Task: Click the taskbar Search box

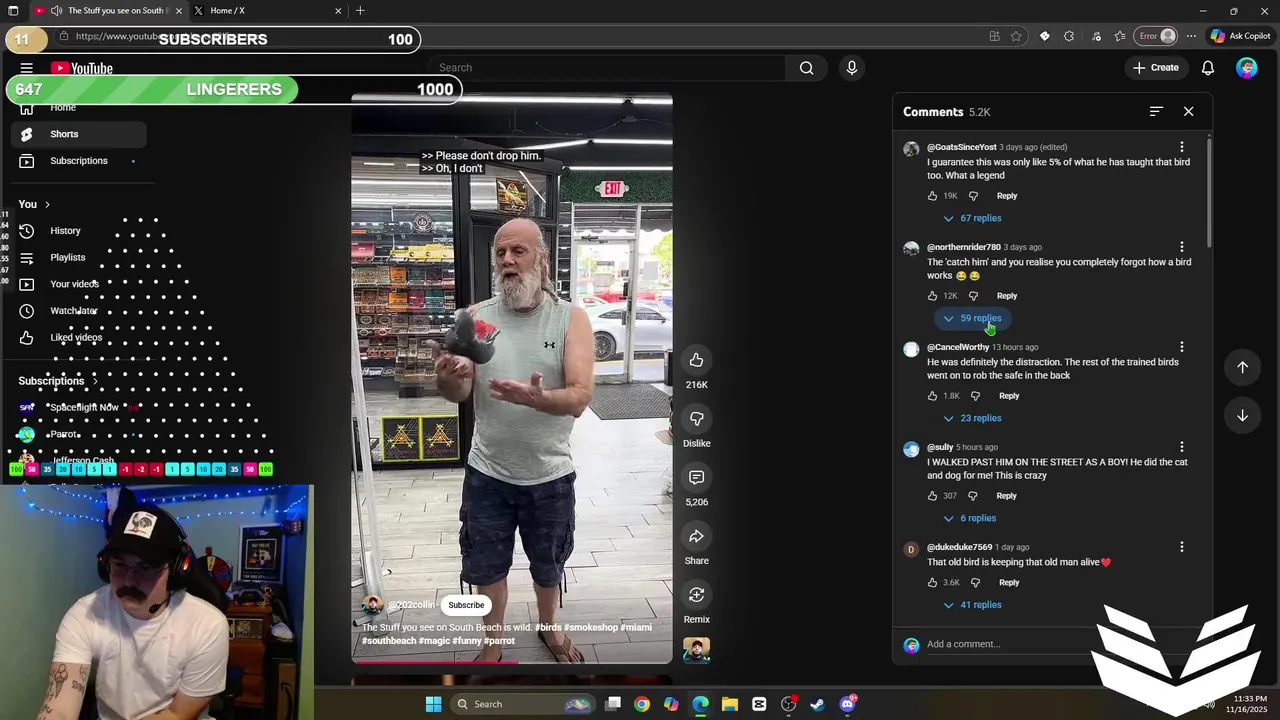Action: [x=522, y=704]
